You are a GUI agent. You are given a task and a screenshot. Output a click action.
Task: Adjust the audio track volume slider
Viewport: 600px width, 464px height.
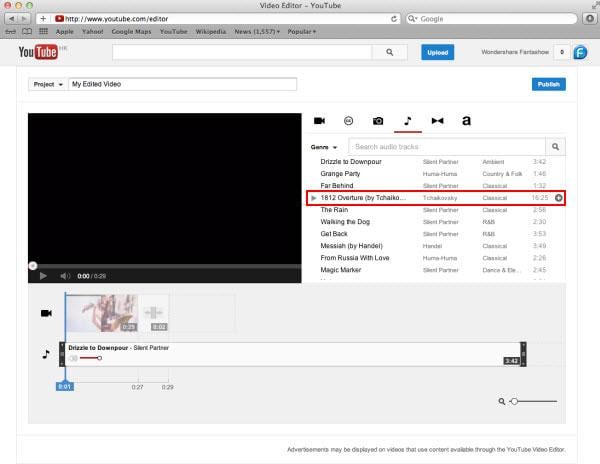(x=91, y=358)
